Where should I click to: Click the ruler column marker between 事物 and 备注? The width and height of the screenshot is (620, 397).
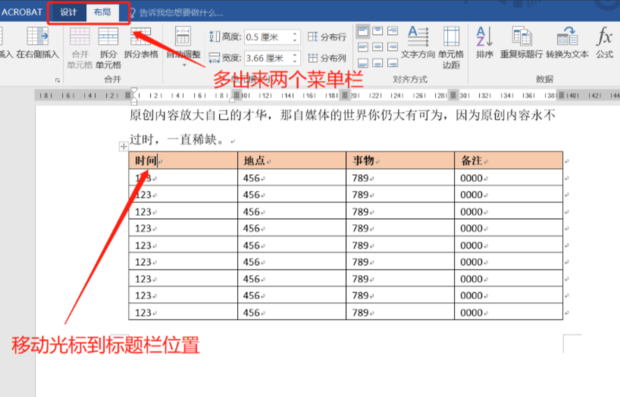pos(454,95)
